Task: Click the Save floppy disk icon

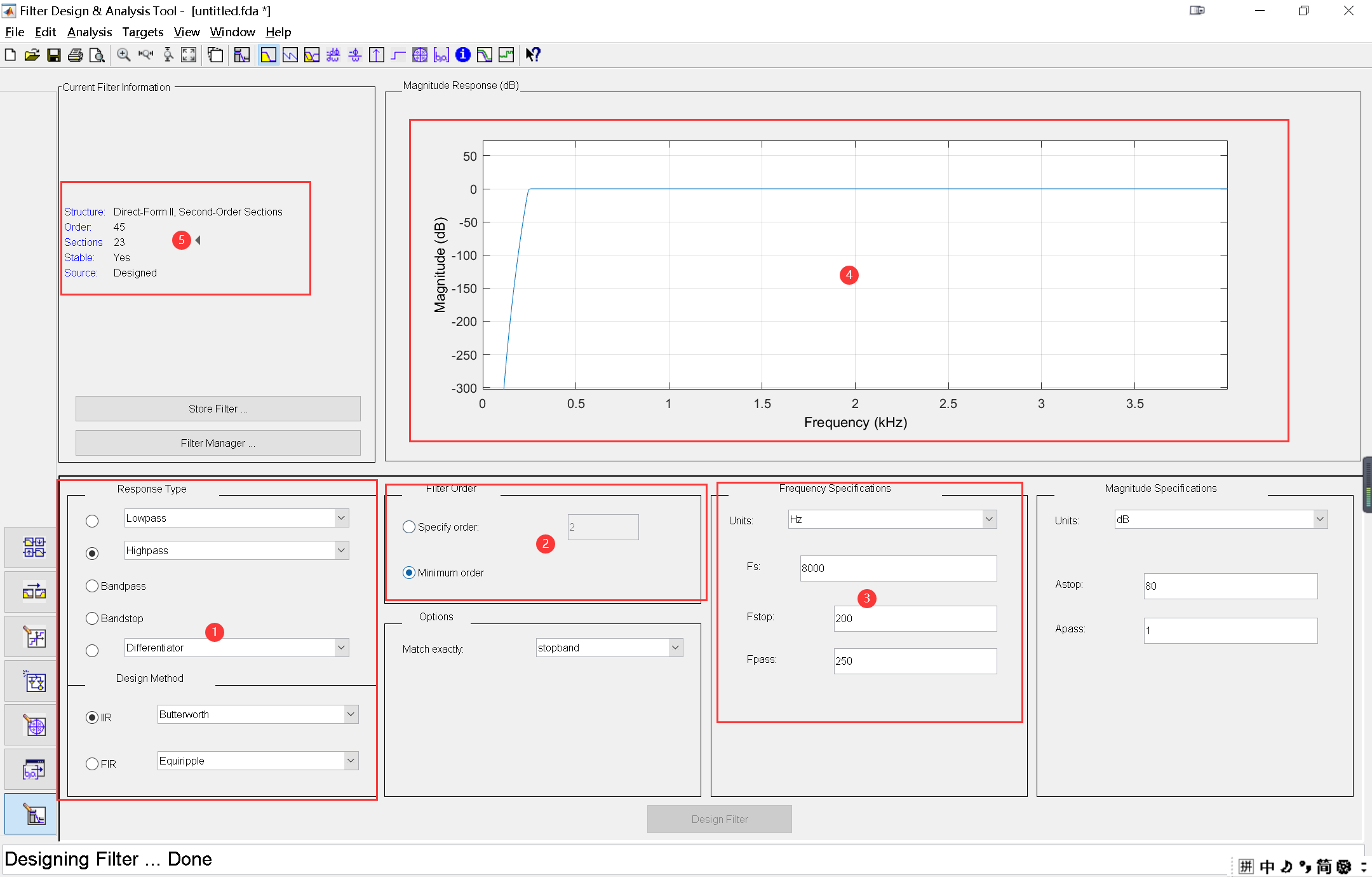Action: (54, 55)
